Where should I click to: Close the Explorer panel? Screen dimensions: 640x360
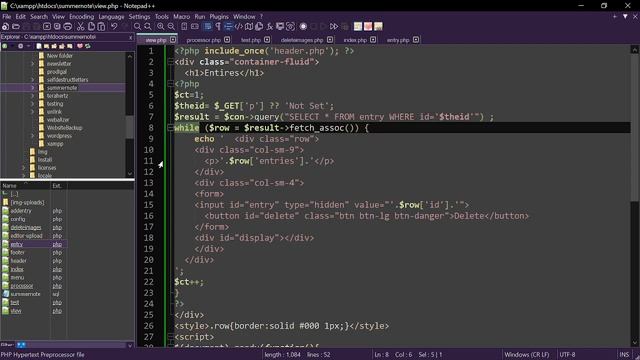(130, 37)
